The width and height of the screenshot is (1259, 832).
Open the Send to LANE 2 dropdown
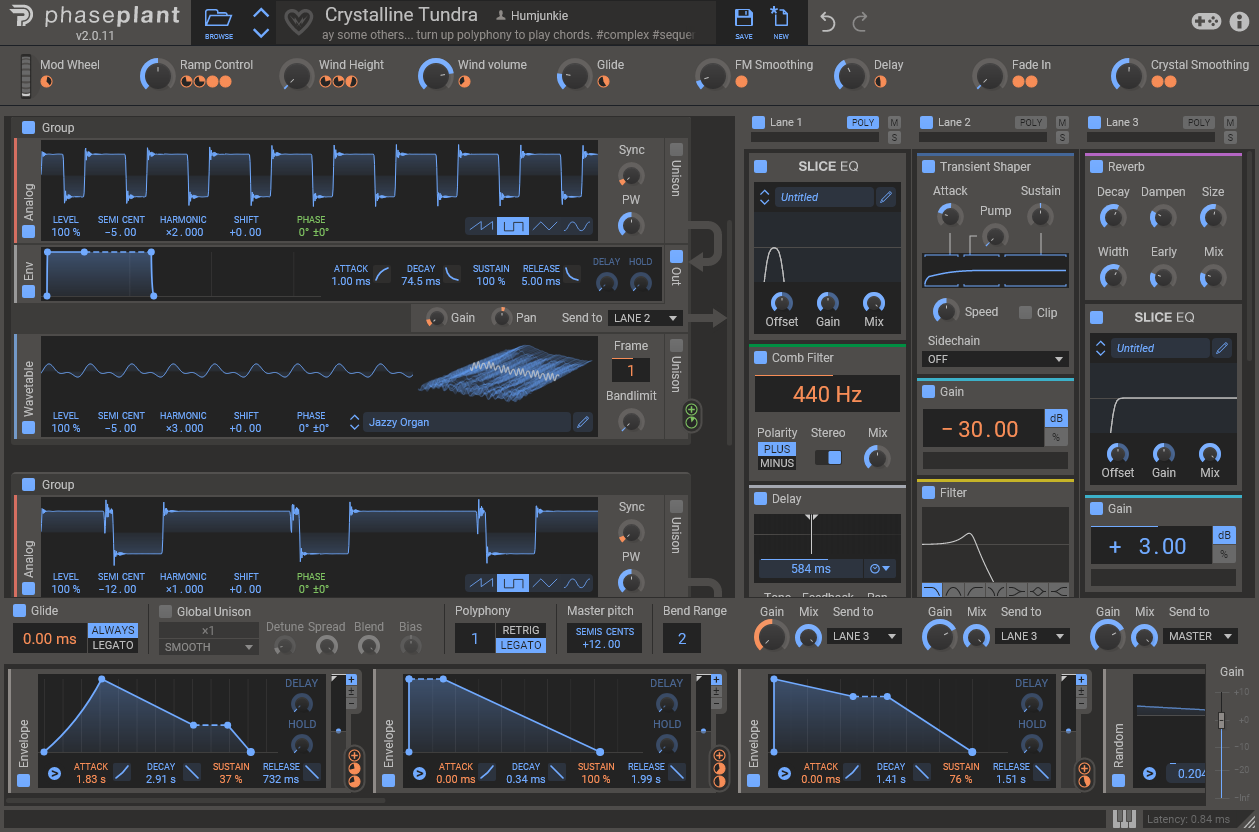(646, 318)
